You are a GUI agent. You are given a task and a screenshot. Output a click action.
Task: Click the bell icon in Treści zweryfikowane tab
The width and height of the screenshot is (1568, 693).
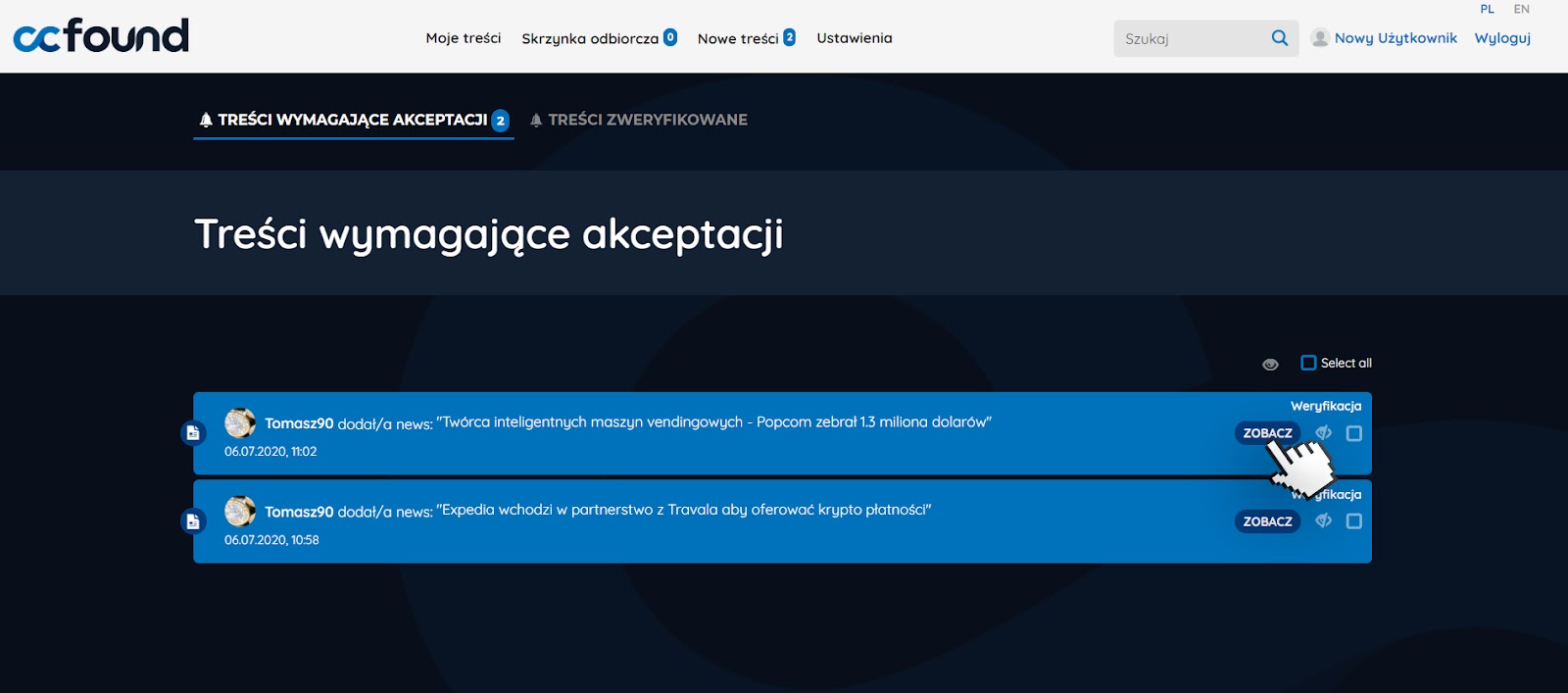(536, 120)
